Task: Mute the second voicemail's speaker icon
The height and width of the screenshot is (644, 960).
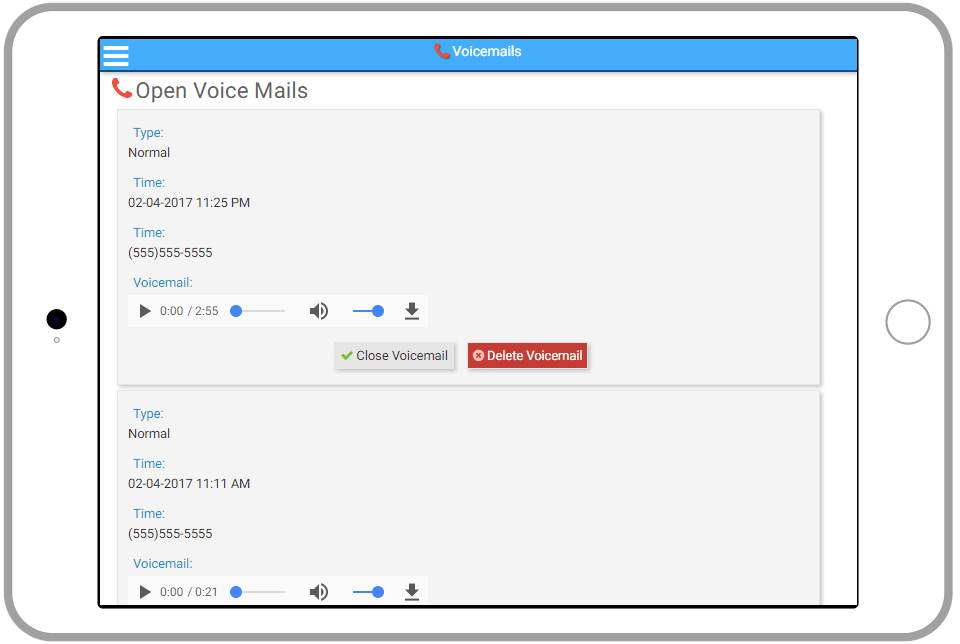Action: coord(319,592)
